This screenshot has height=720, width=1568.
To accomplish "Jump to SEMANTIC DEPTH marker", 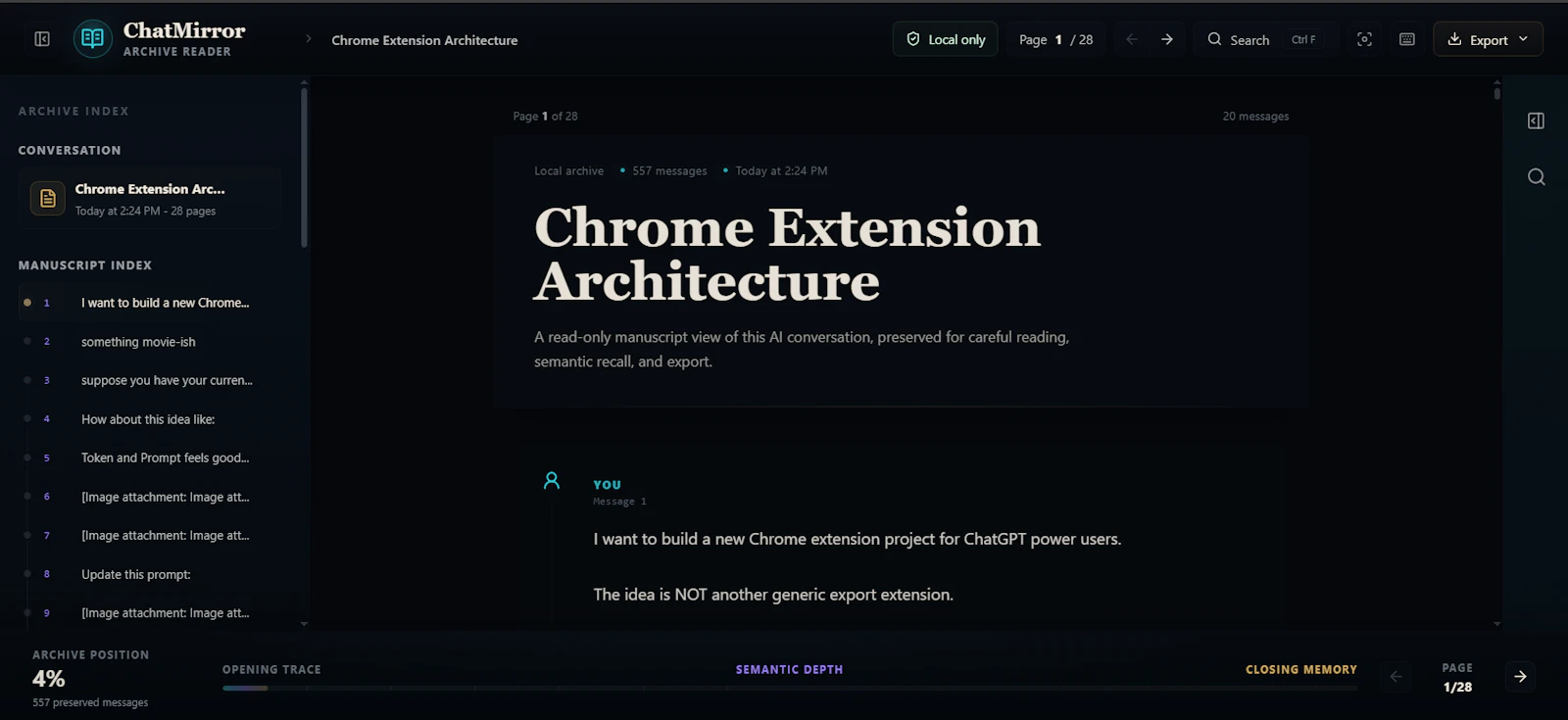I will click(x=789, y=670).
